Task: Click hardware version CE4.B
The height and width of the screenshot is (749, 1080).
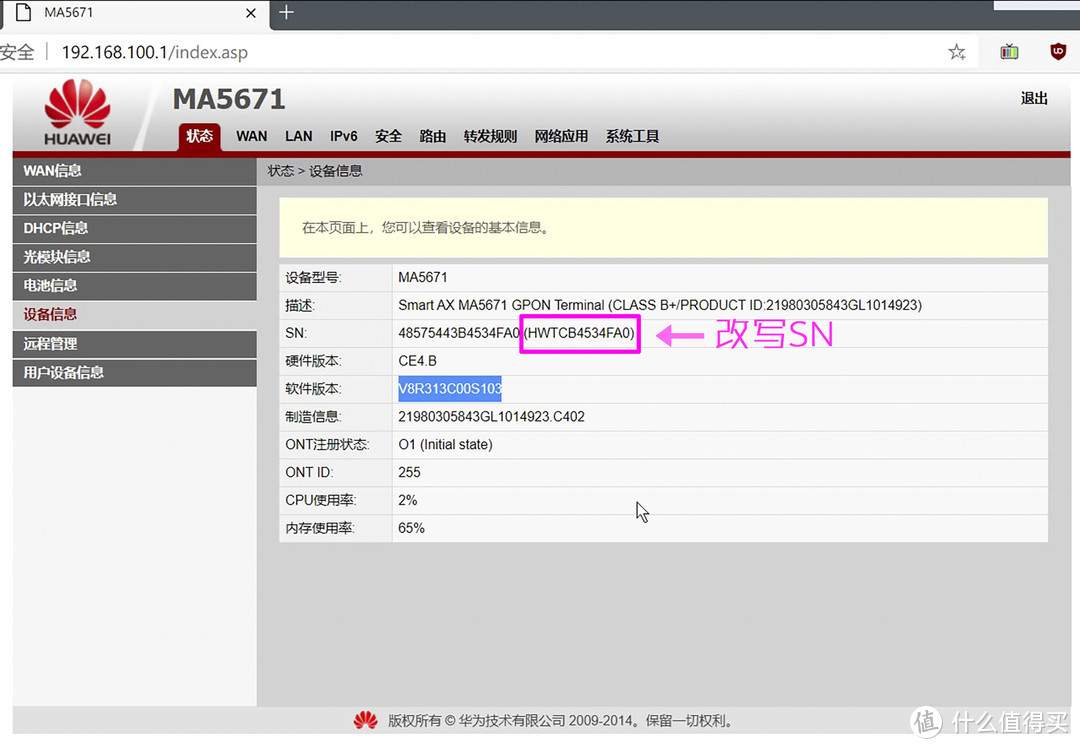Action: (417, 361)
